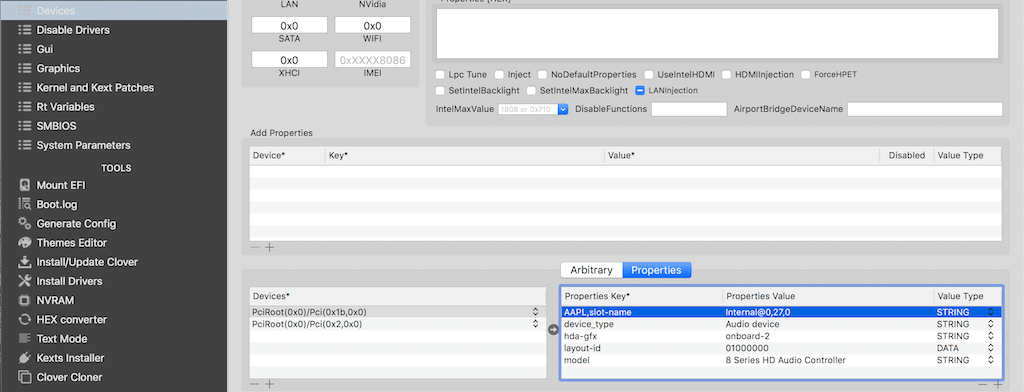This screenshot has height=392, width=1024.
Task: Click the AirportBridgeDeviceName input field
Action: click(925, 109)
